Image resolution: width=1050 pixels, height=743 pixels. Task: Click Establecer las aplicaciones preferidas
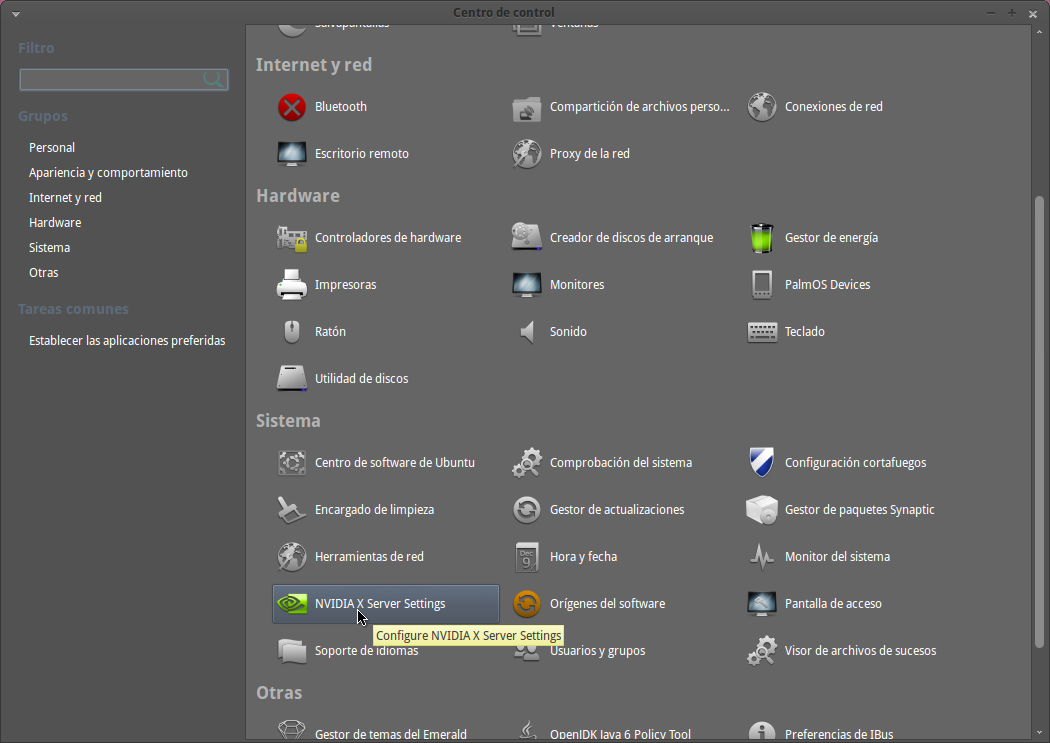(x=127, y=340)
